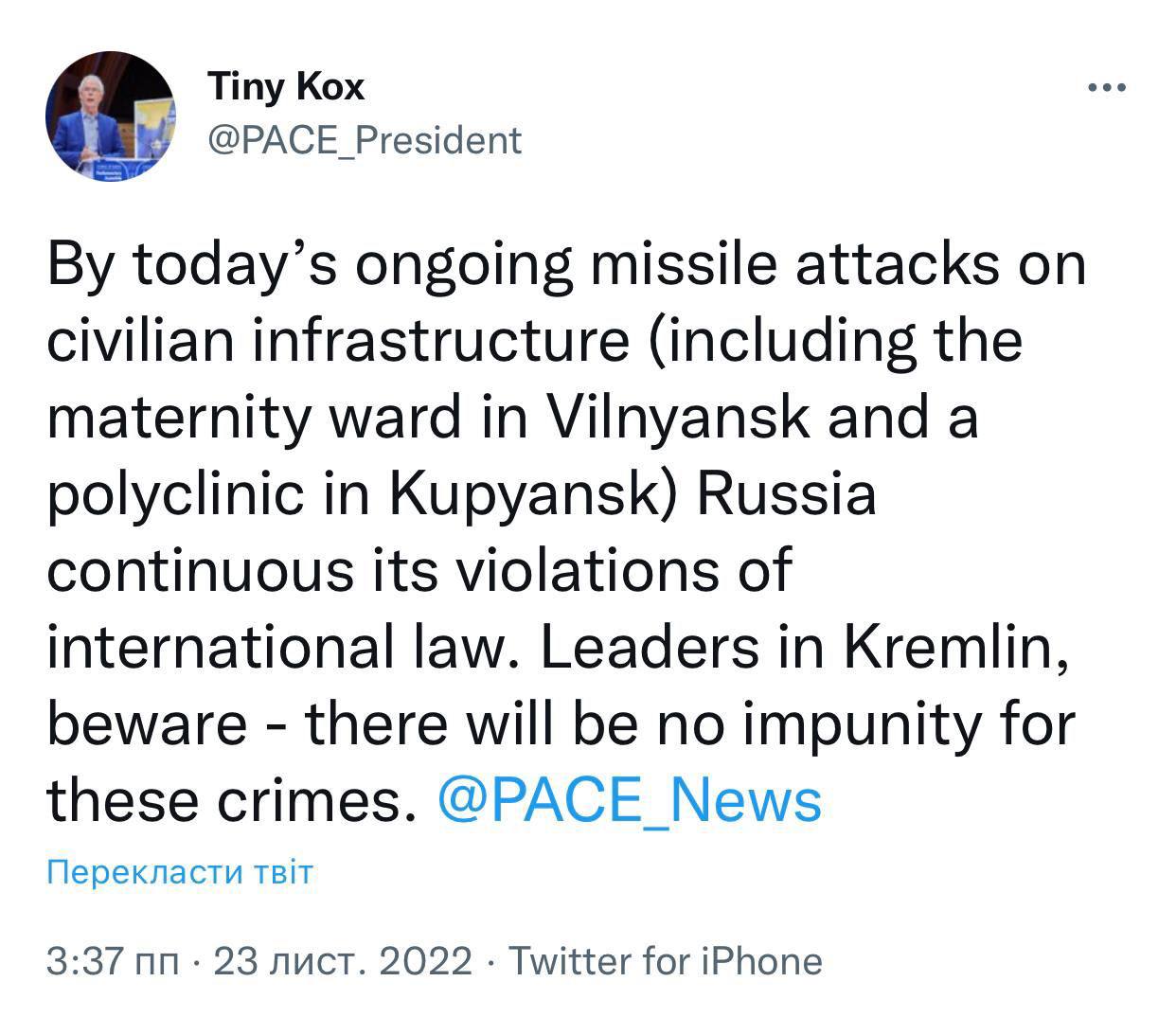Click the phrase "international law" in the tweet
Viewport: 1176px width, 1017px height.
click(273, 647)
